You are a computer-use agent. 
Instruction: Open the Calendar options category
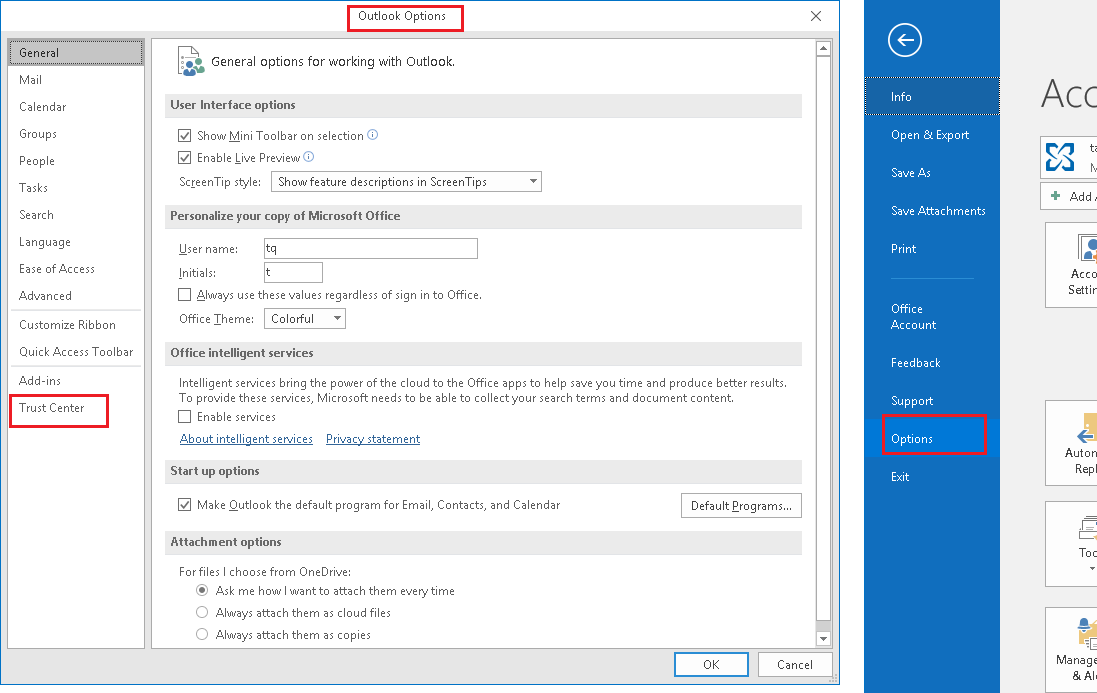76,107
